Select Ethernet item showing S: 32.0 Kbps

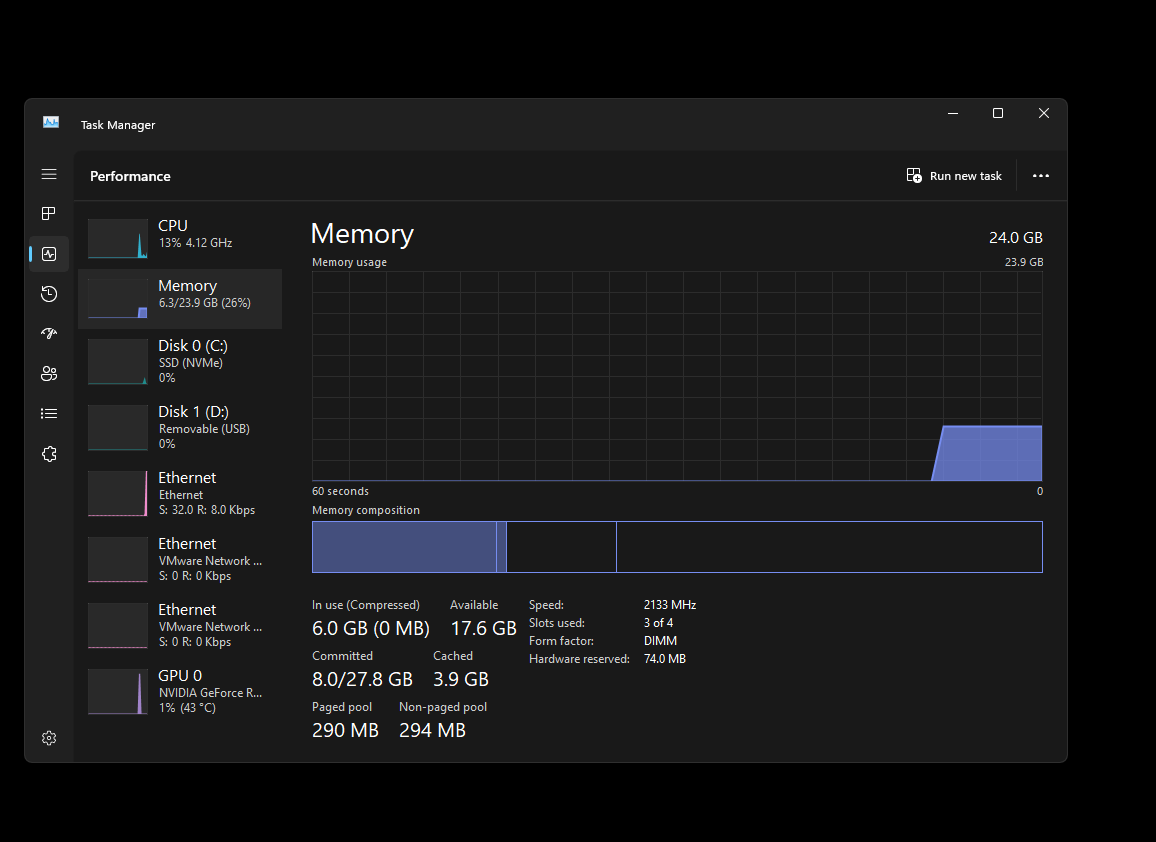tap(180, 493)
